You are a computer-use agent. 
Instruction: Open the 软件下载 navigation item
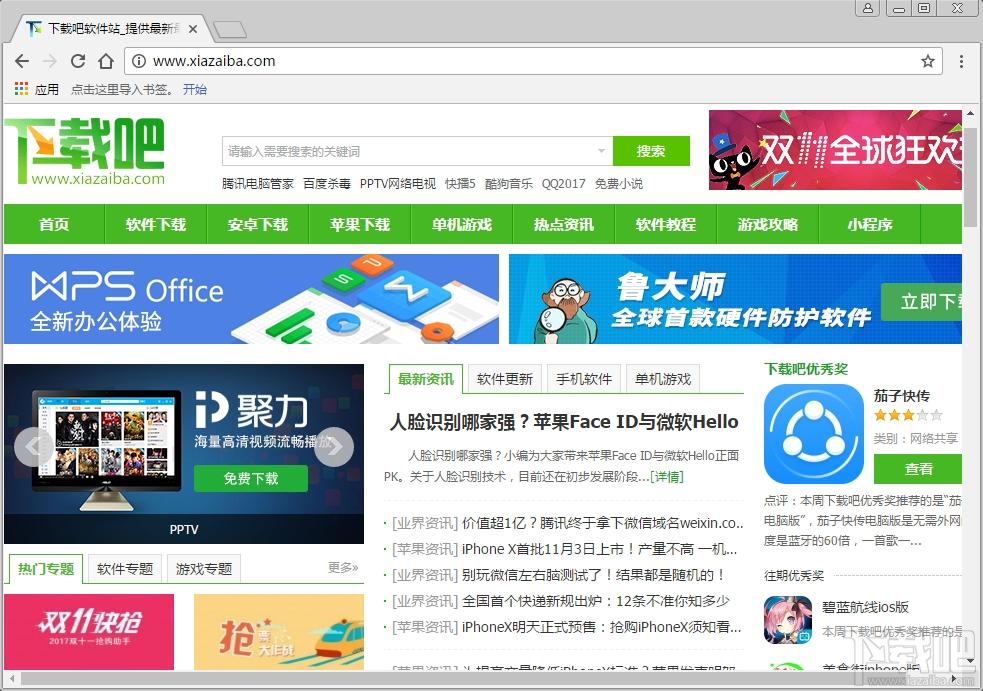point(155,224)
